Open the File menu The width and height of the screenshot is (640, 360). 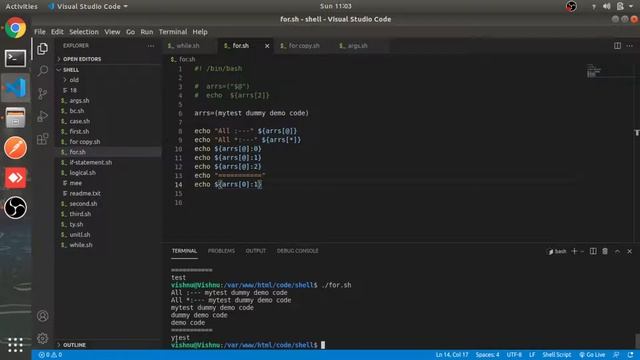coord(40,32)
